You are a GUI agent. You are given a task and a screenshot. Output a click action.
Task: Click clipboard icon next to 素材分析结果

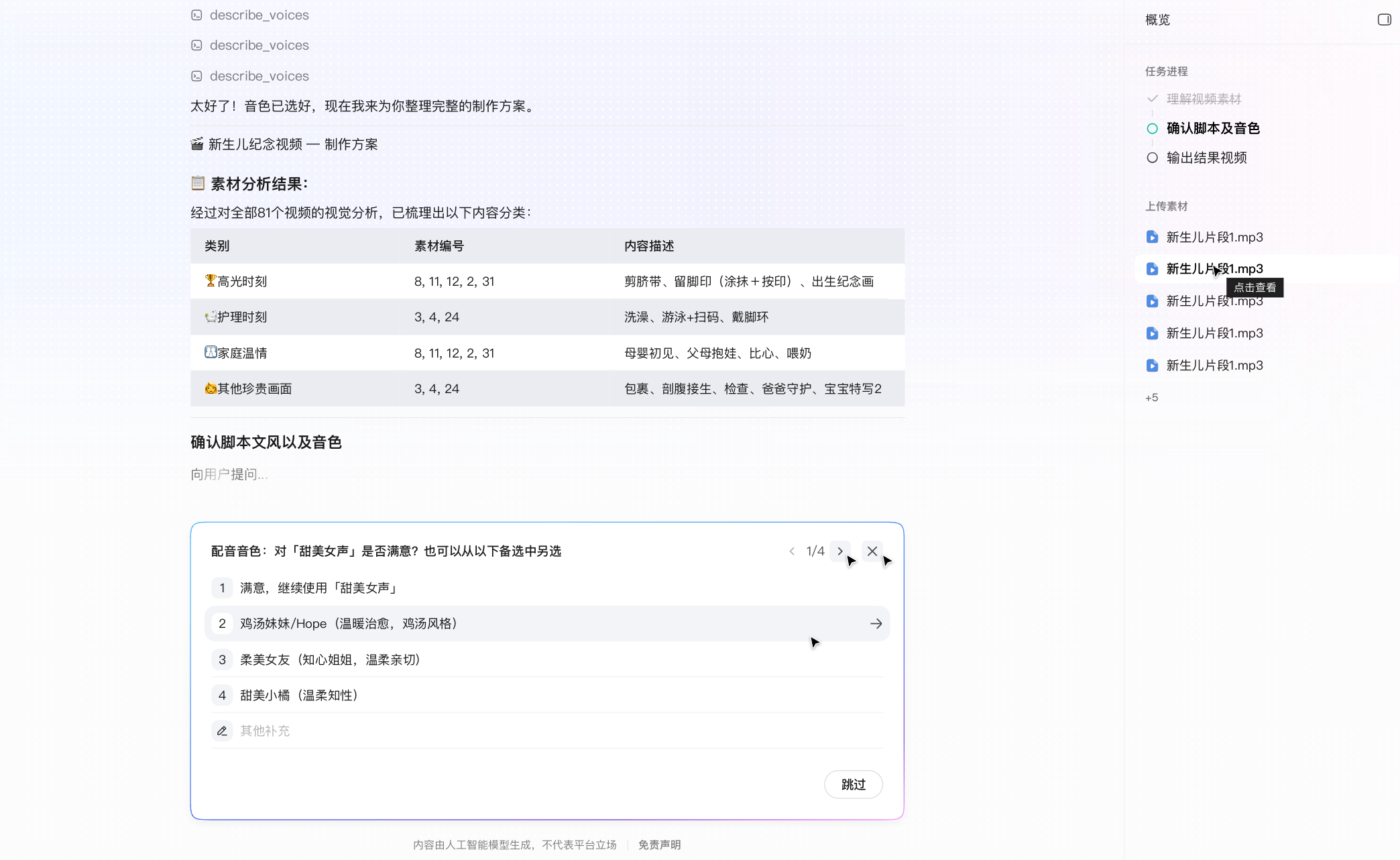pos(198,183)
